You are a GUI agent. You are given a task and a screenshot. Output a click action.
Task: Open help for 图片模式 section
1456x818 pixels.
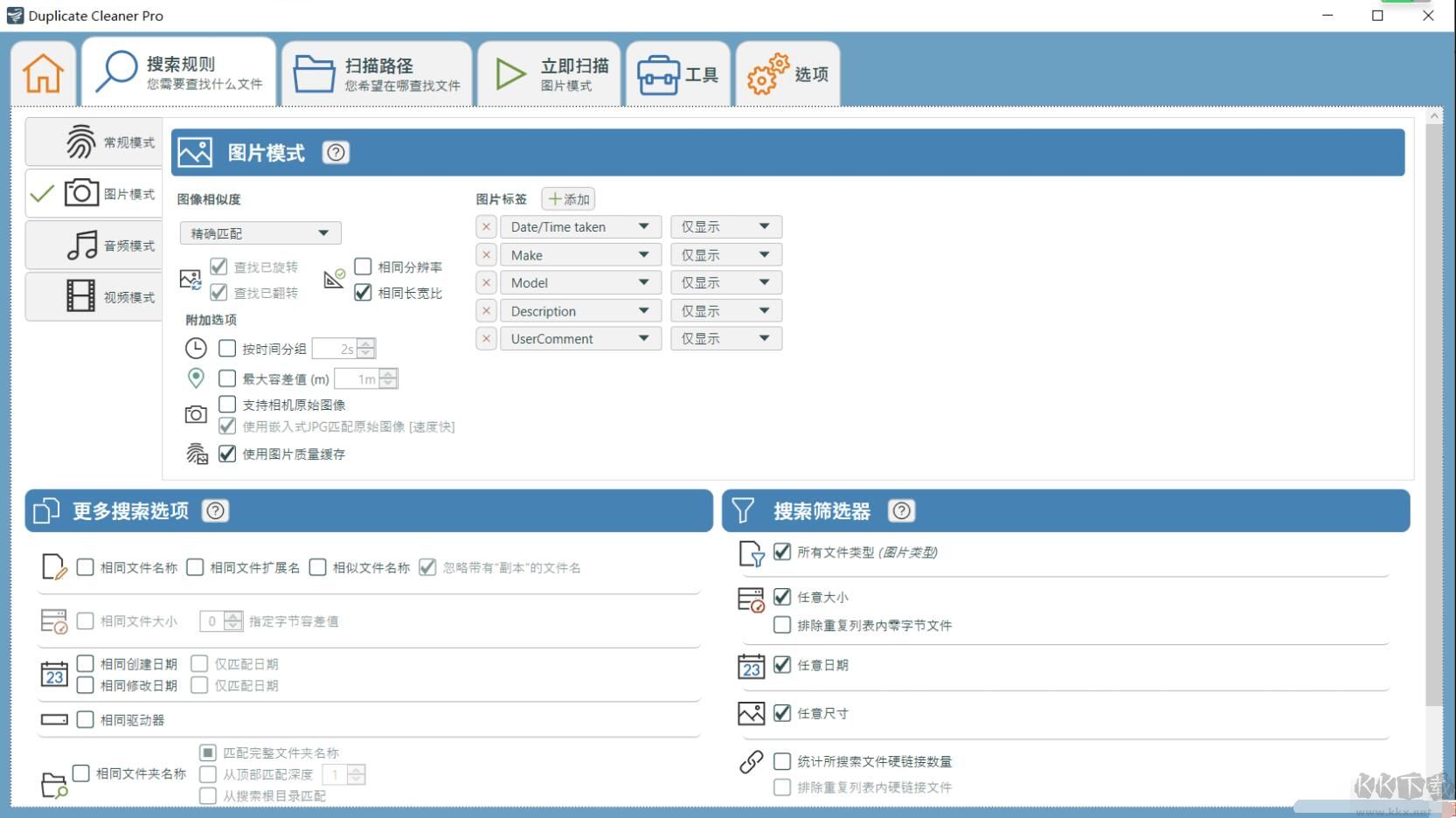[336, 152]
